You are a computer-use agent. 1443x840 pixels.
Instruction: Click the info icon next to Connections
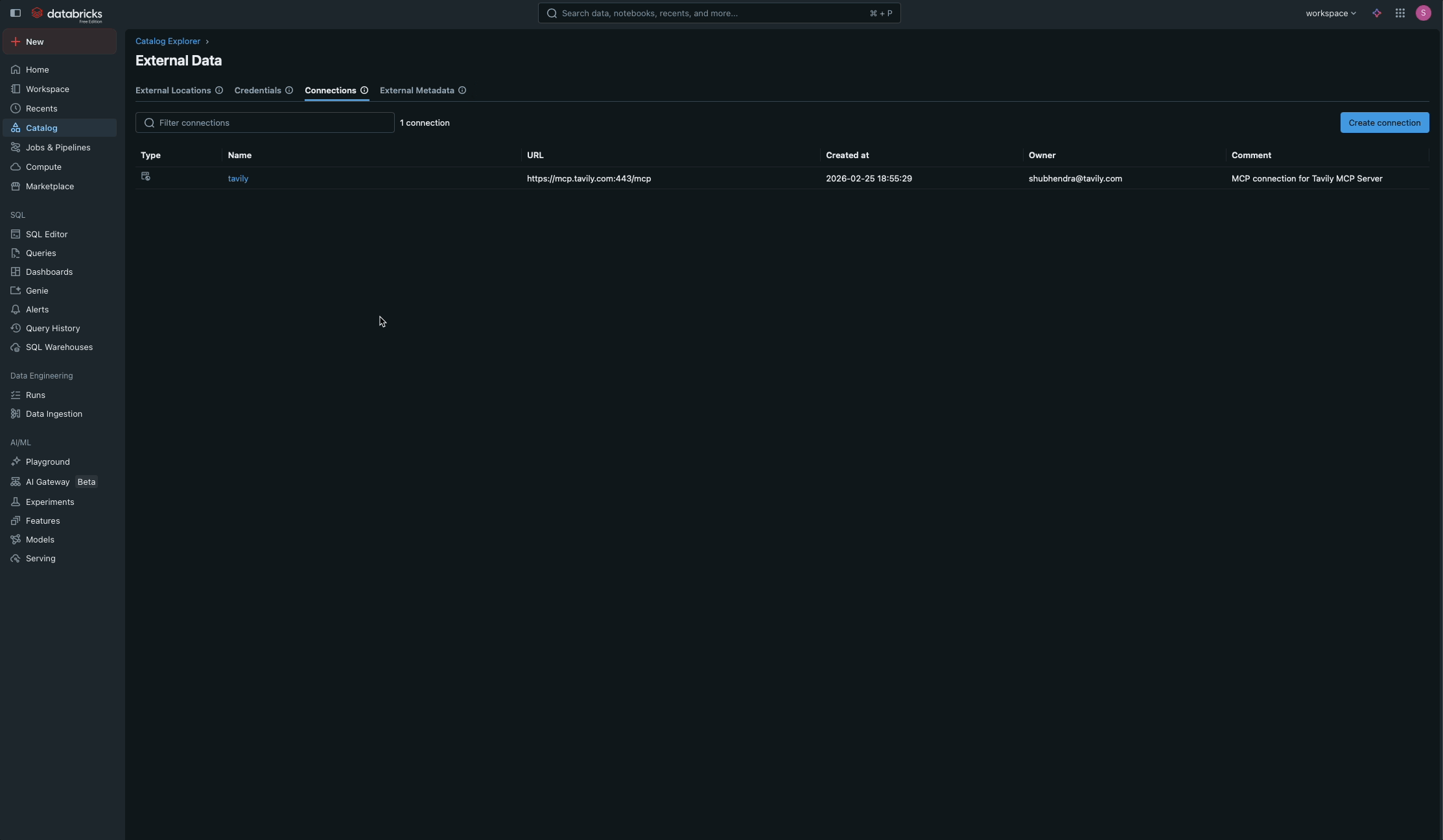point(364,90)
